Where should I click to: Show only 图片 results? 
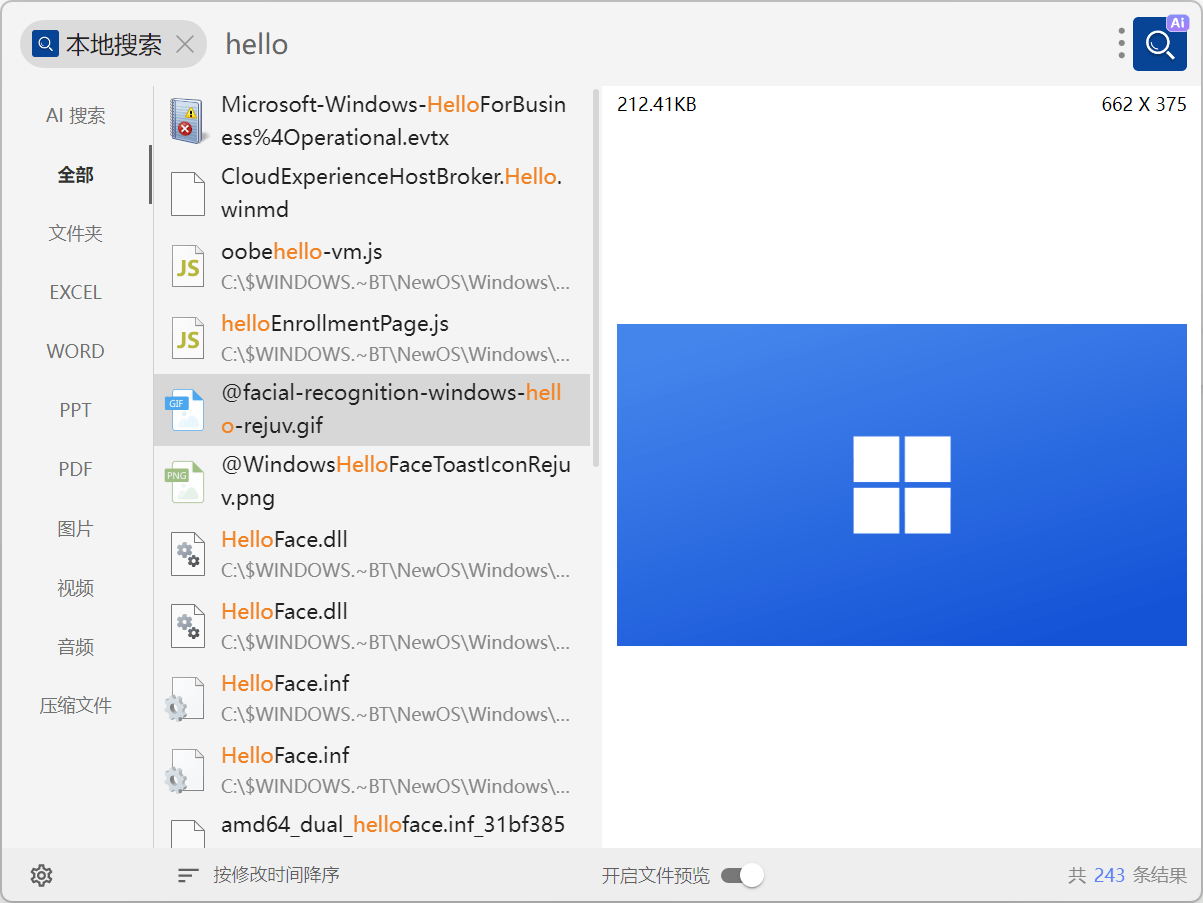pos(76,529)
